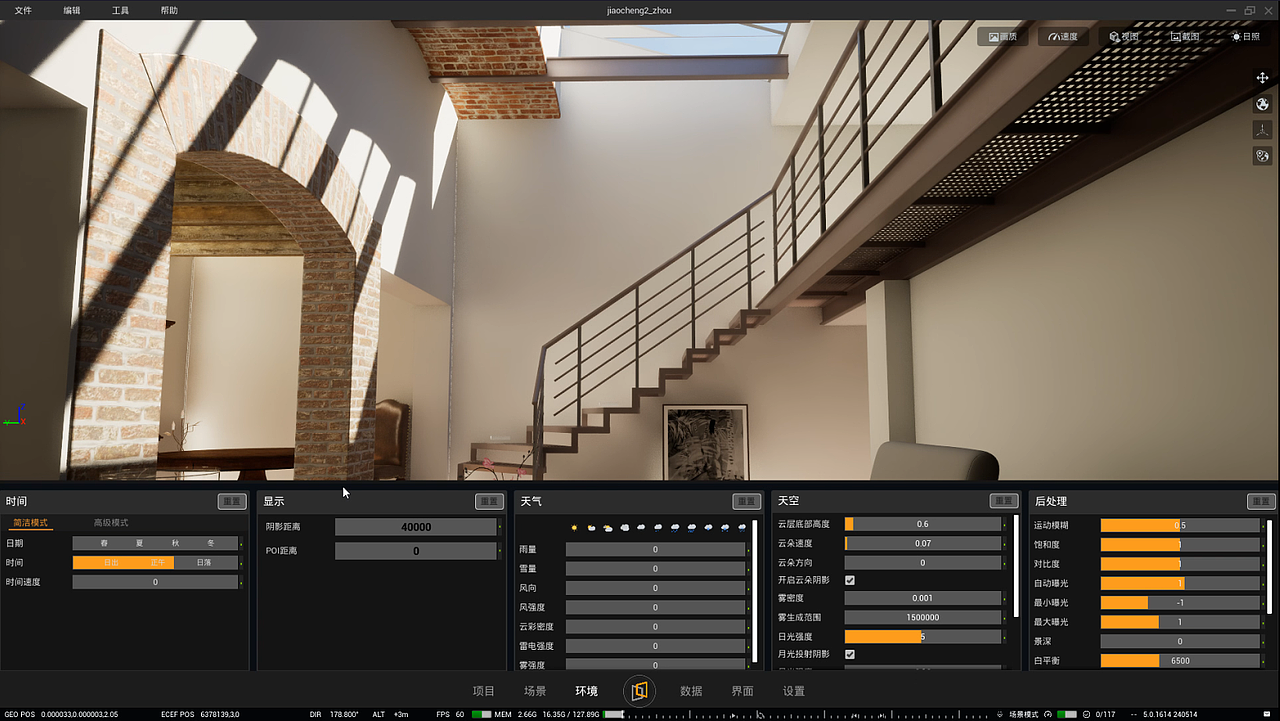Select the 简洁模式 time mode tab
Viewport: 1280px width, 721px height.
tap(30, 523)
